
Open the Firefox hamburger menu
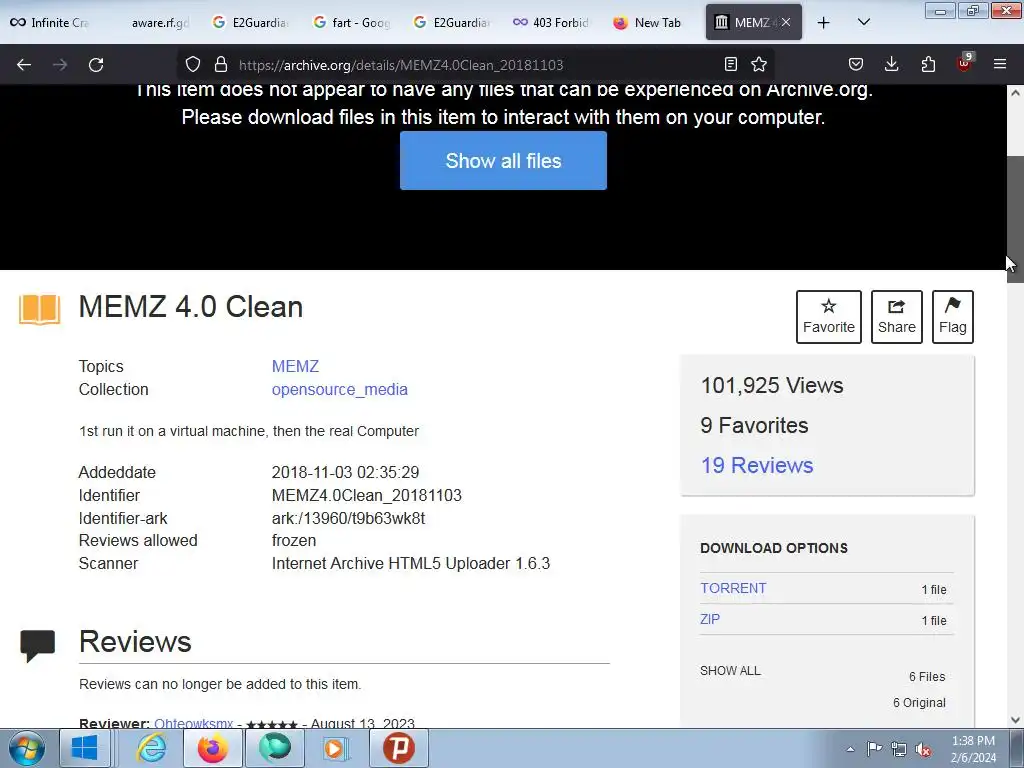tap(1000, 65)
